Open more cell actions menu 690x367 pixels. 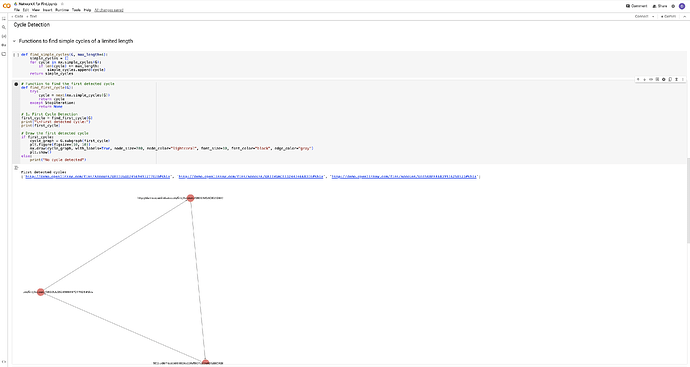pos(683,79)
